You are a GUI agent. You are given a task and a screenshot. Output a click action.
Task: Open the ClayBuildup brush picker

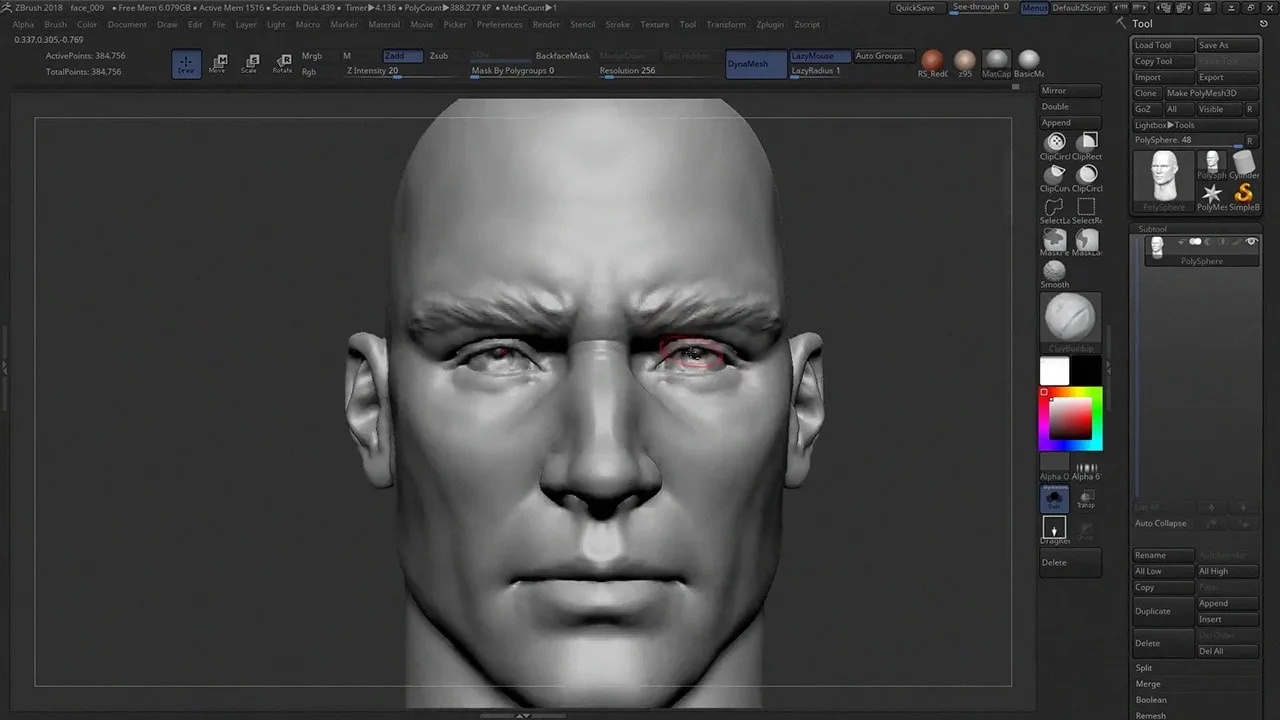tap(1071, 322)
